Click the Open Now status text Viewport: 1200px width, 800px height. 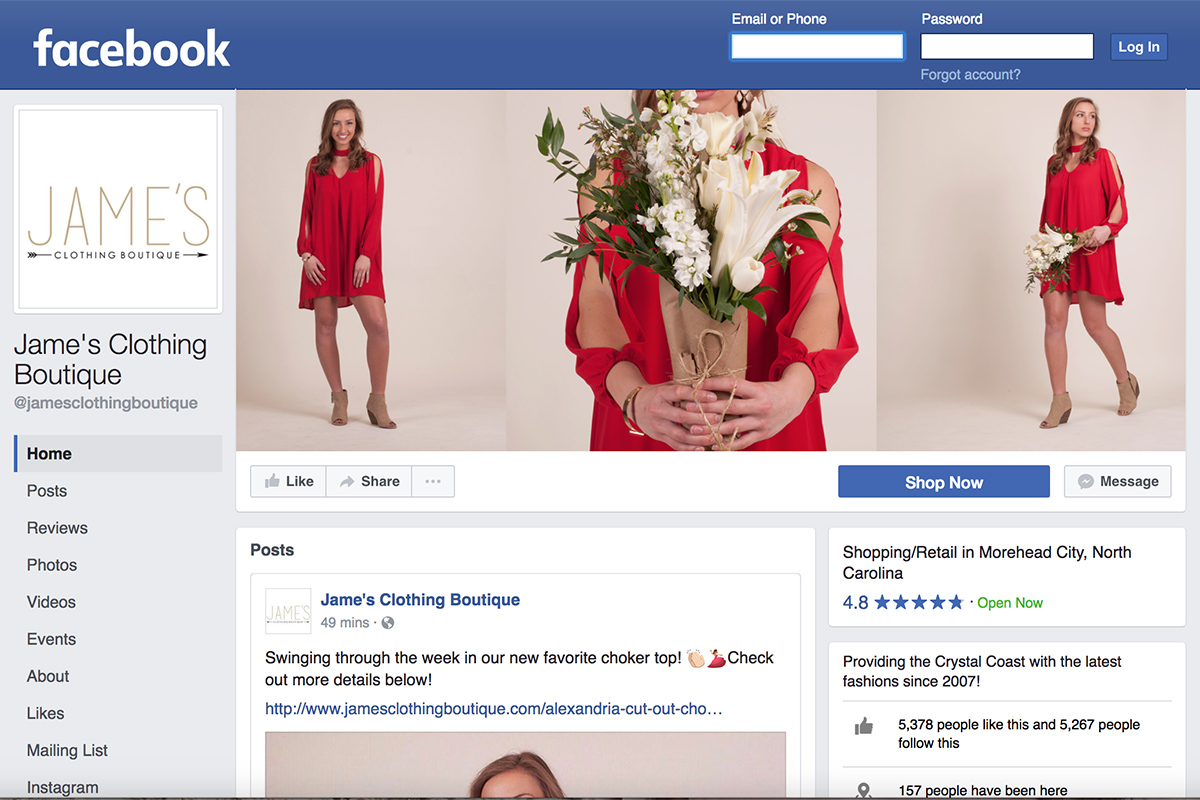(1010, 603)
